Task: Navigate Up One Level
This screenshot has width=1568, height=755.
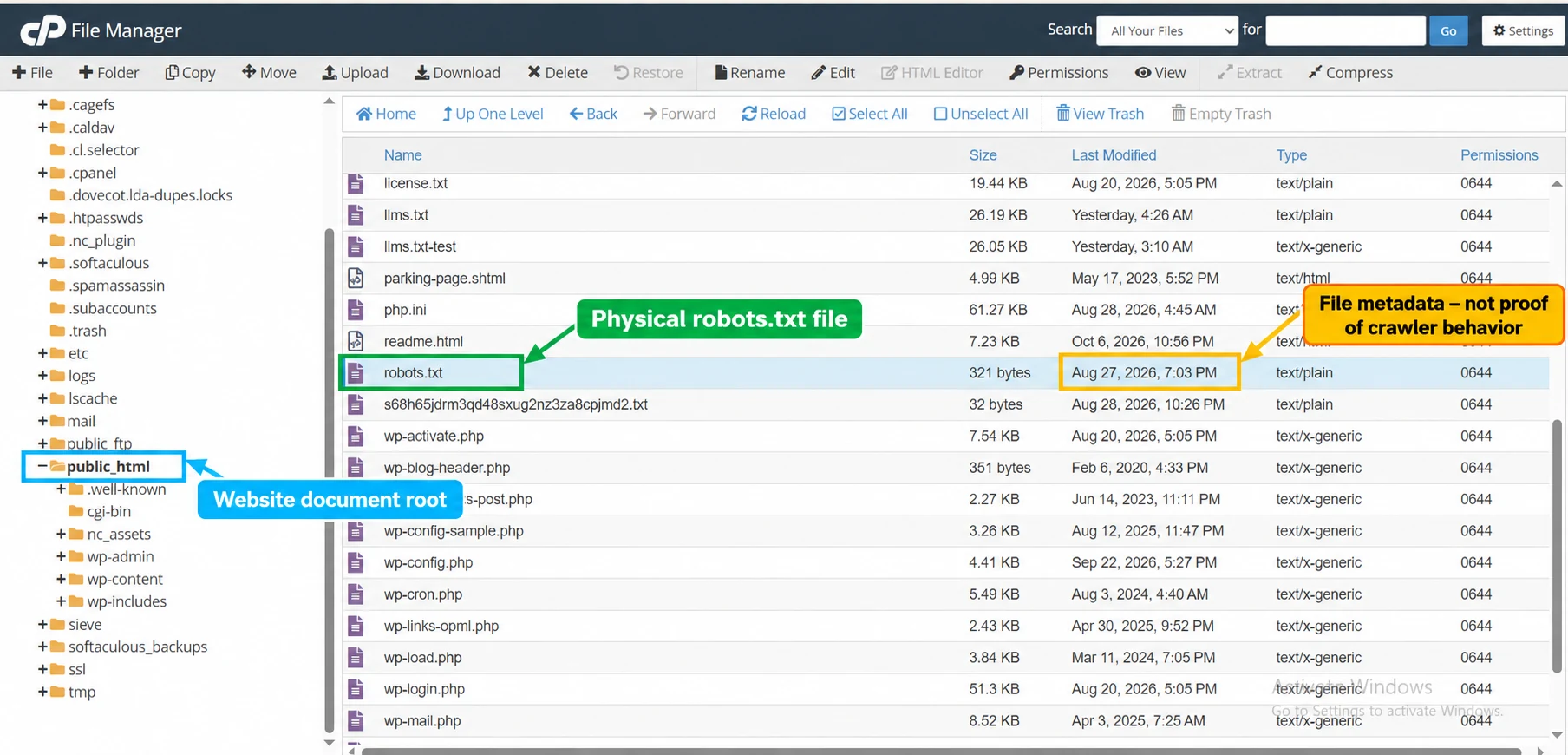Action: (x=493, y=114)
